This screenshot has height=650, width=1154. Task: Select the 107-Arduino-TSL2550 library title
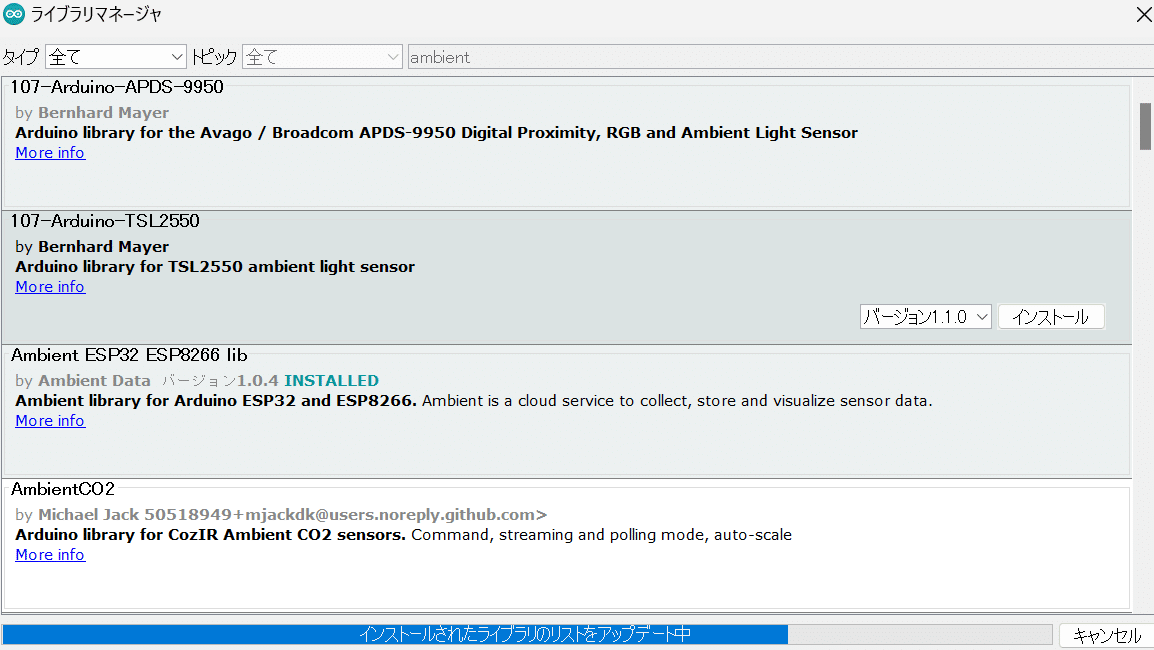(105, 221)
